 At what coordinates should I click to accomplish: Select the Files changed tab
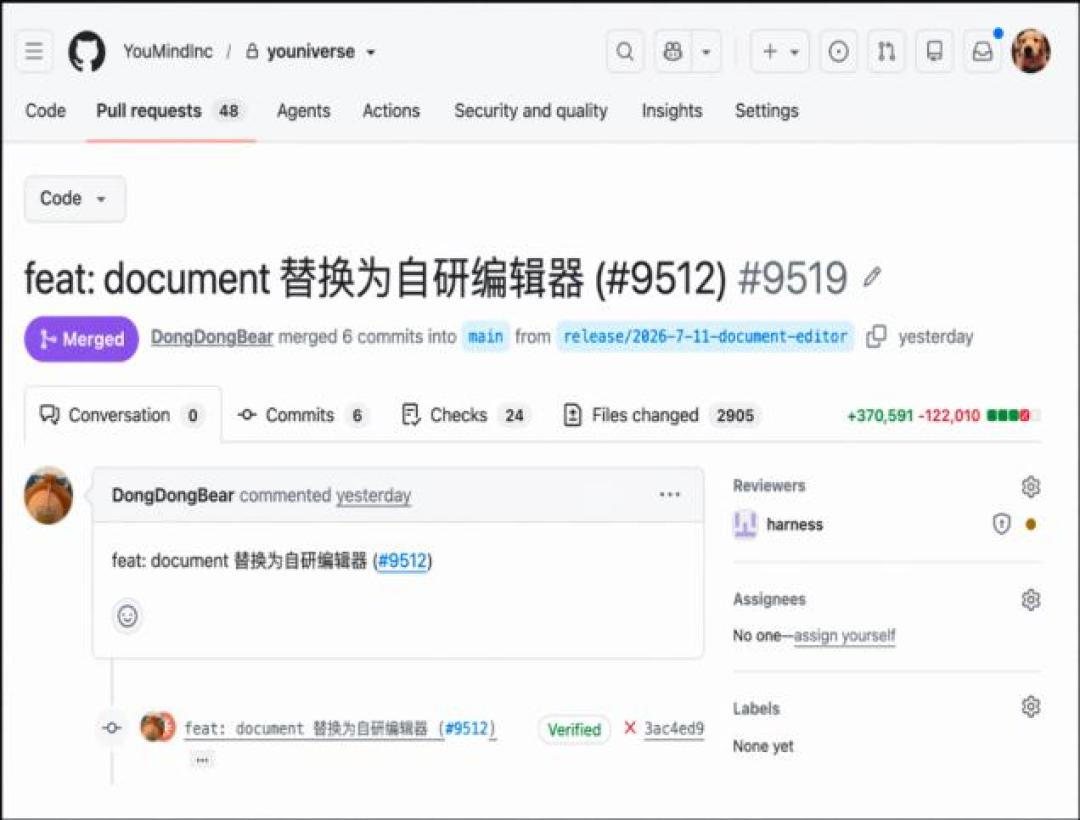[x=661, y=415]
